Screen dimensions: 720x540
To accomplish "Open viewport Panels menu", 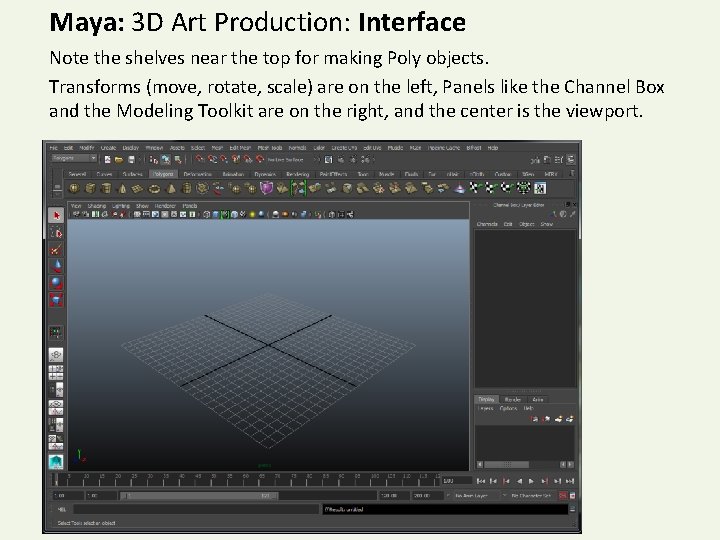I will (190, 206).
